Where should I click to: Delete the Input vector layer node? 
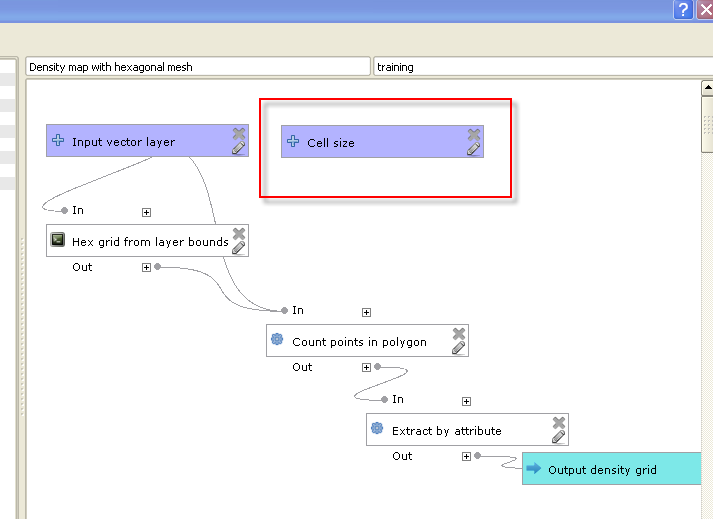239,134
